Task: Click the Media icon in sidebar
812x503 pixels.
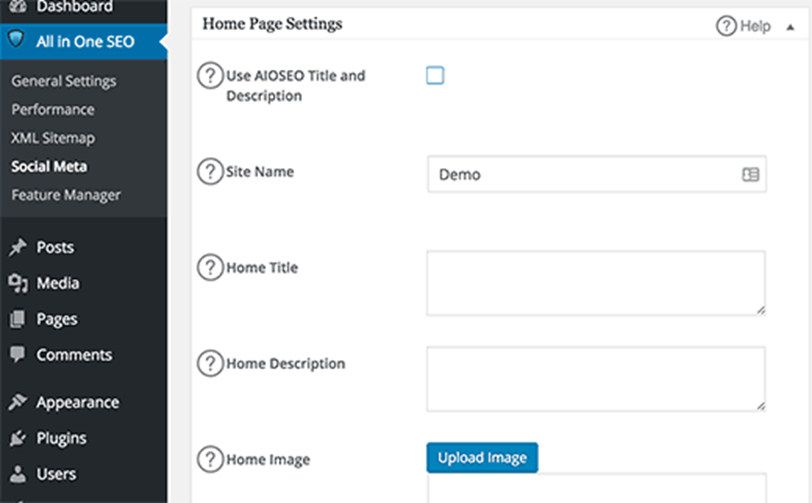Action: [x=18, y=283]
